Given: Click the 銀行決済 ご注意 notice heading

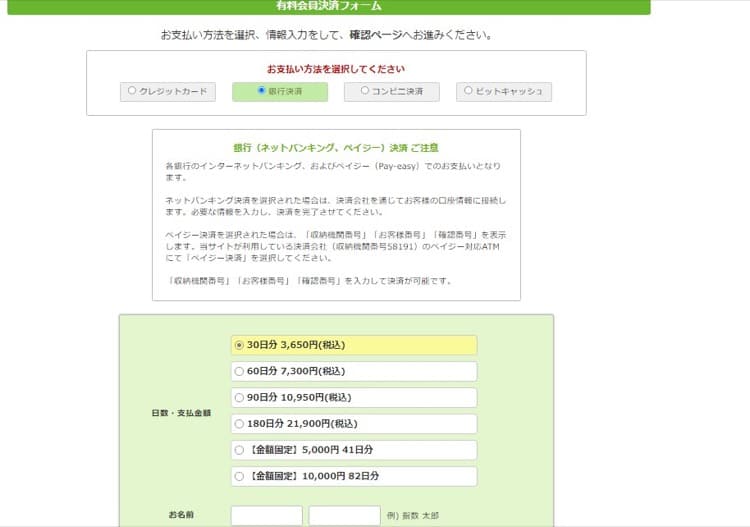Looking at the screenshot, I should click(335, 147).
